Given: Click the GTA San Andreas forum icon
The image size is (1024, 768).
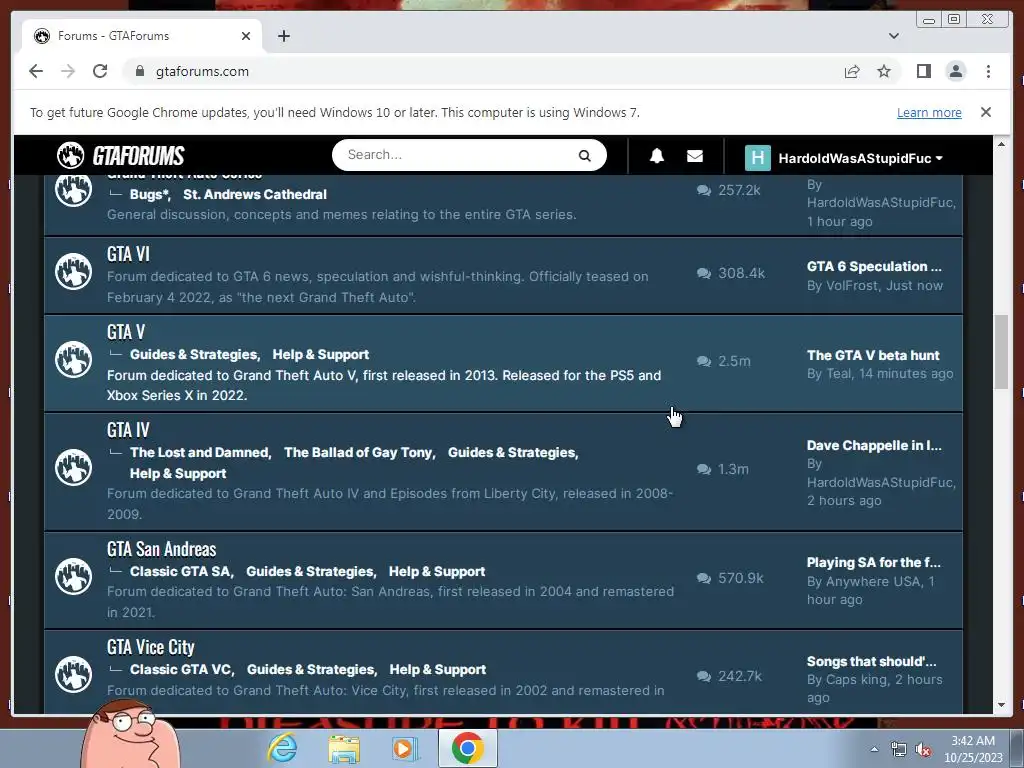Looking at the screenshot, I should coord(74,576).
